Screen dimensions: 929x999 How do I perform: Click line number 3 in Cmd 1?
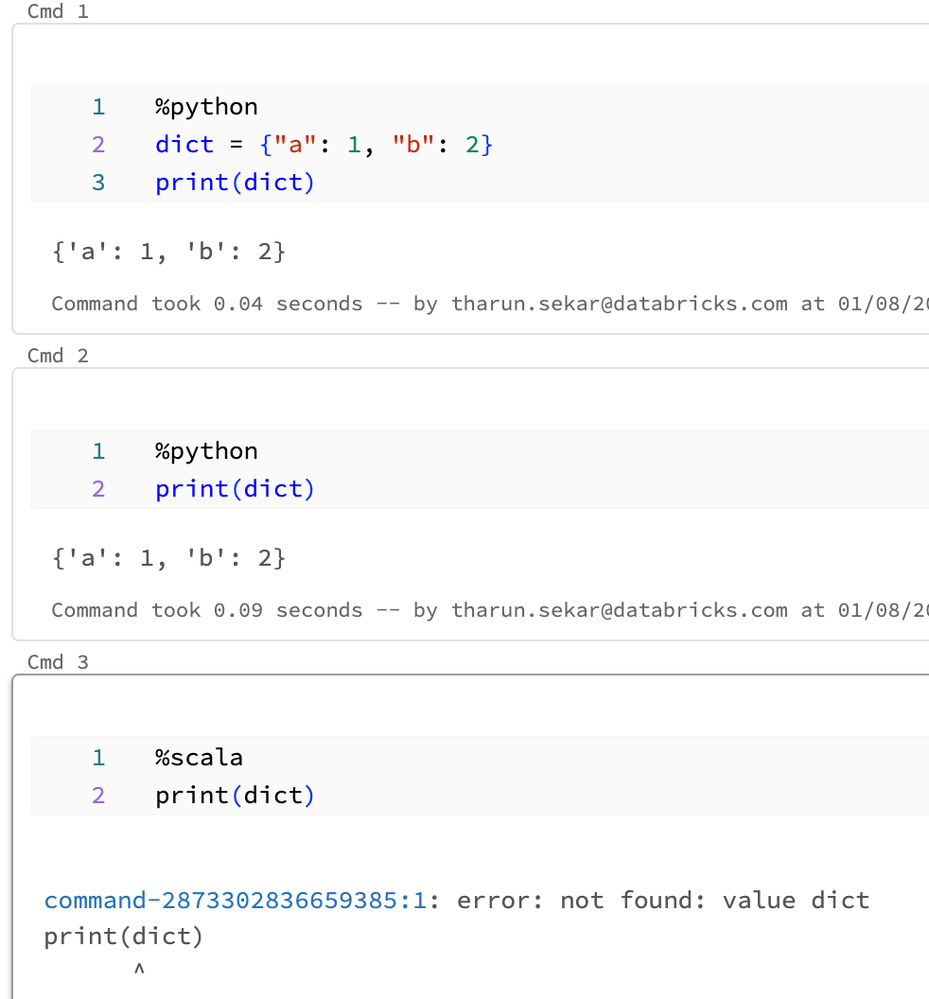[x=98, y=183]
